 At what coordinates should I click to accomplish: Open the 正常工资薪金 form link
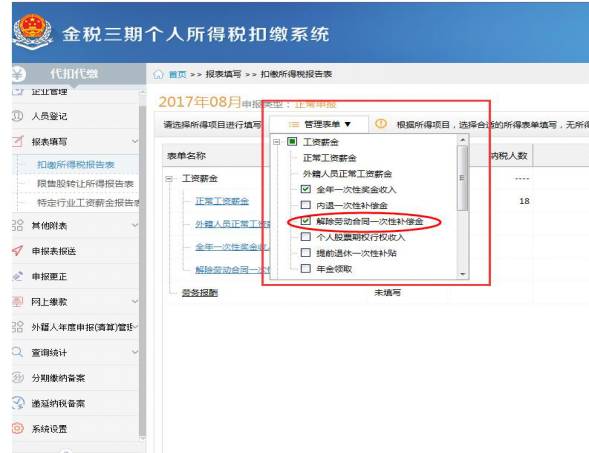point(222,201)
